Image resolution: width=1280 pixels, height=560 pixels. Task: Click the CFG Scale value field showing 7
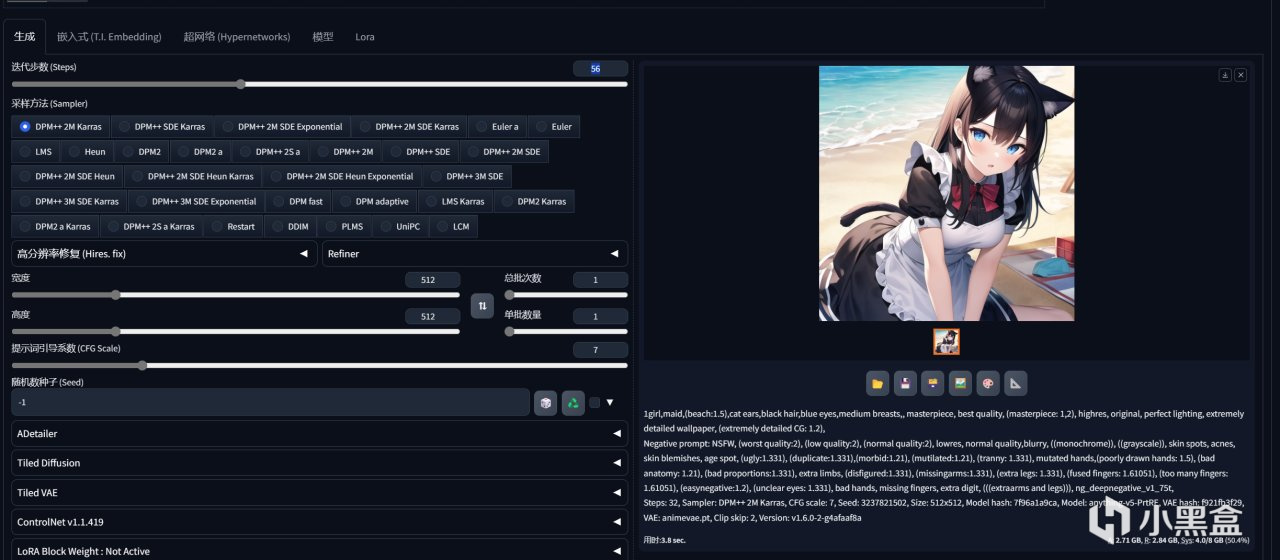(600, 350)
